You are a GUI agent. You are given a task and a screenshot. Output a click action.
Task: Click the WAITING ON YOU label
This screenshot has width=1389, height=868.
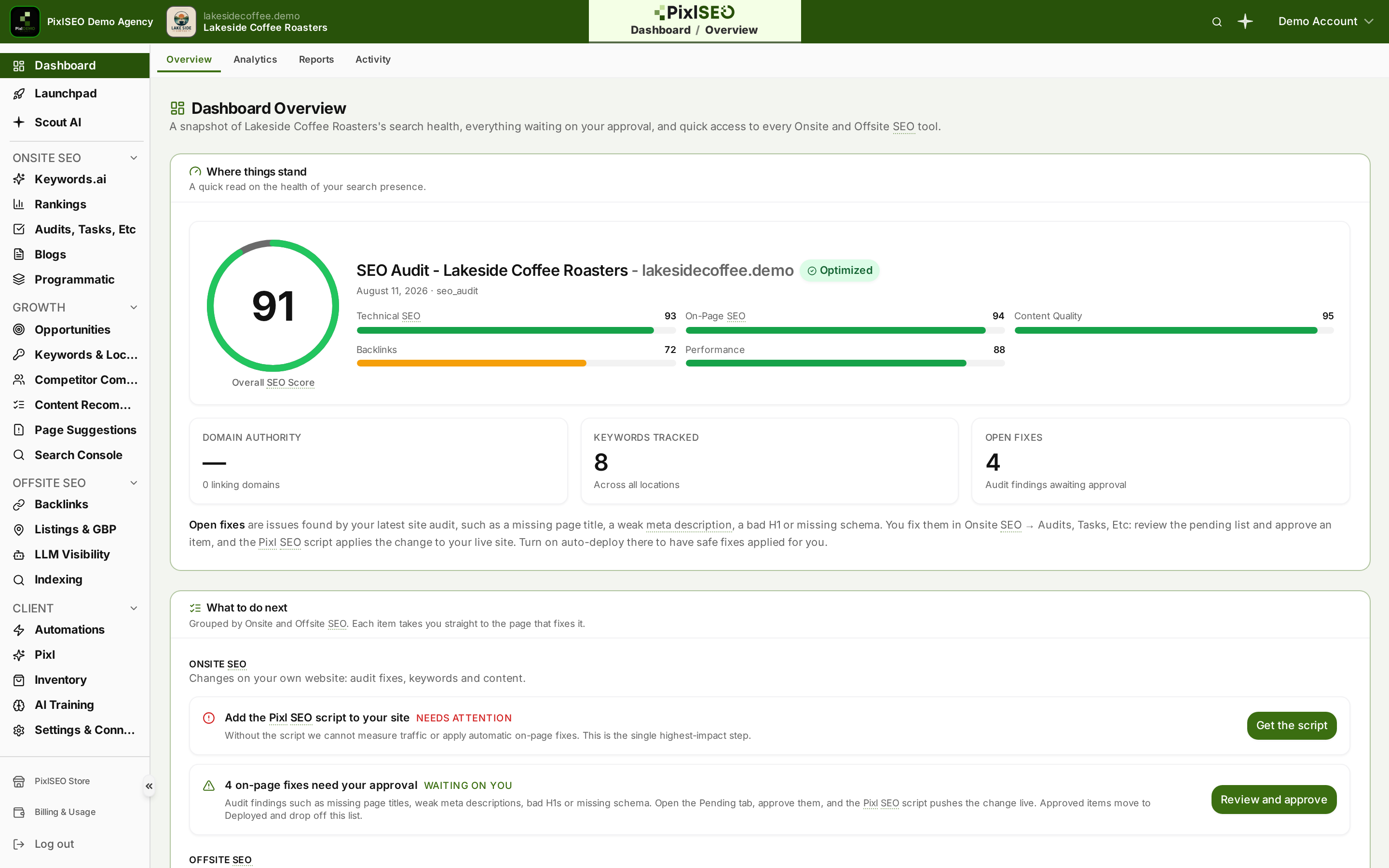pyautogui.click(x=468, y=786)
